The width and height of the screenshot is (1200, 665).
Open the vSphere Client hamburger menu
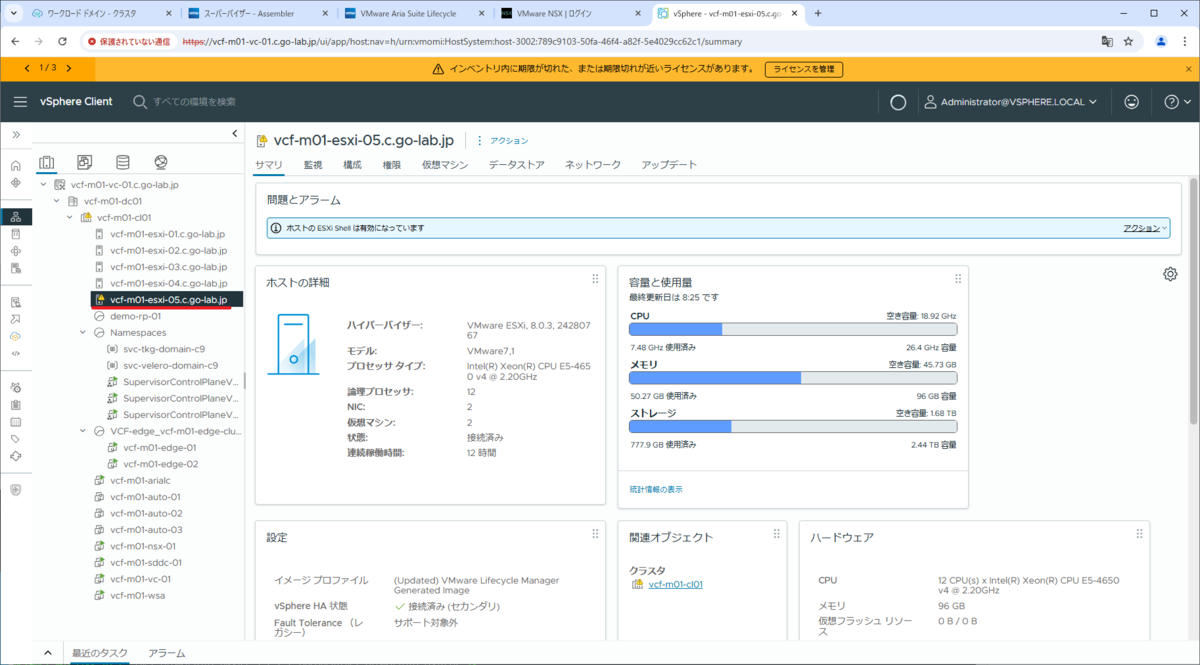[x=20, y=102]
